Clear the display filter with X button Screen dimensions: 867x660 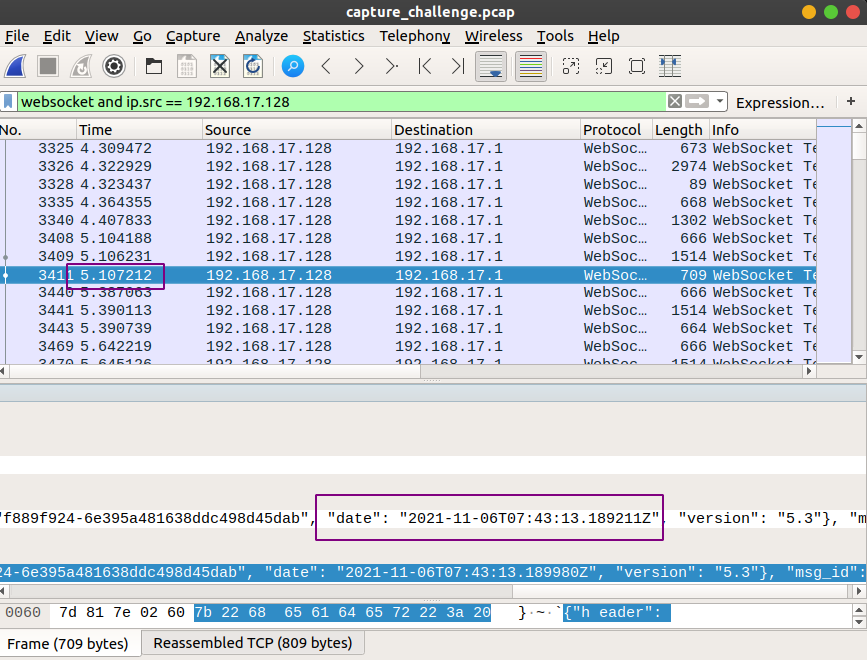(675, 102)
